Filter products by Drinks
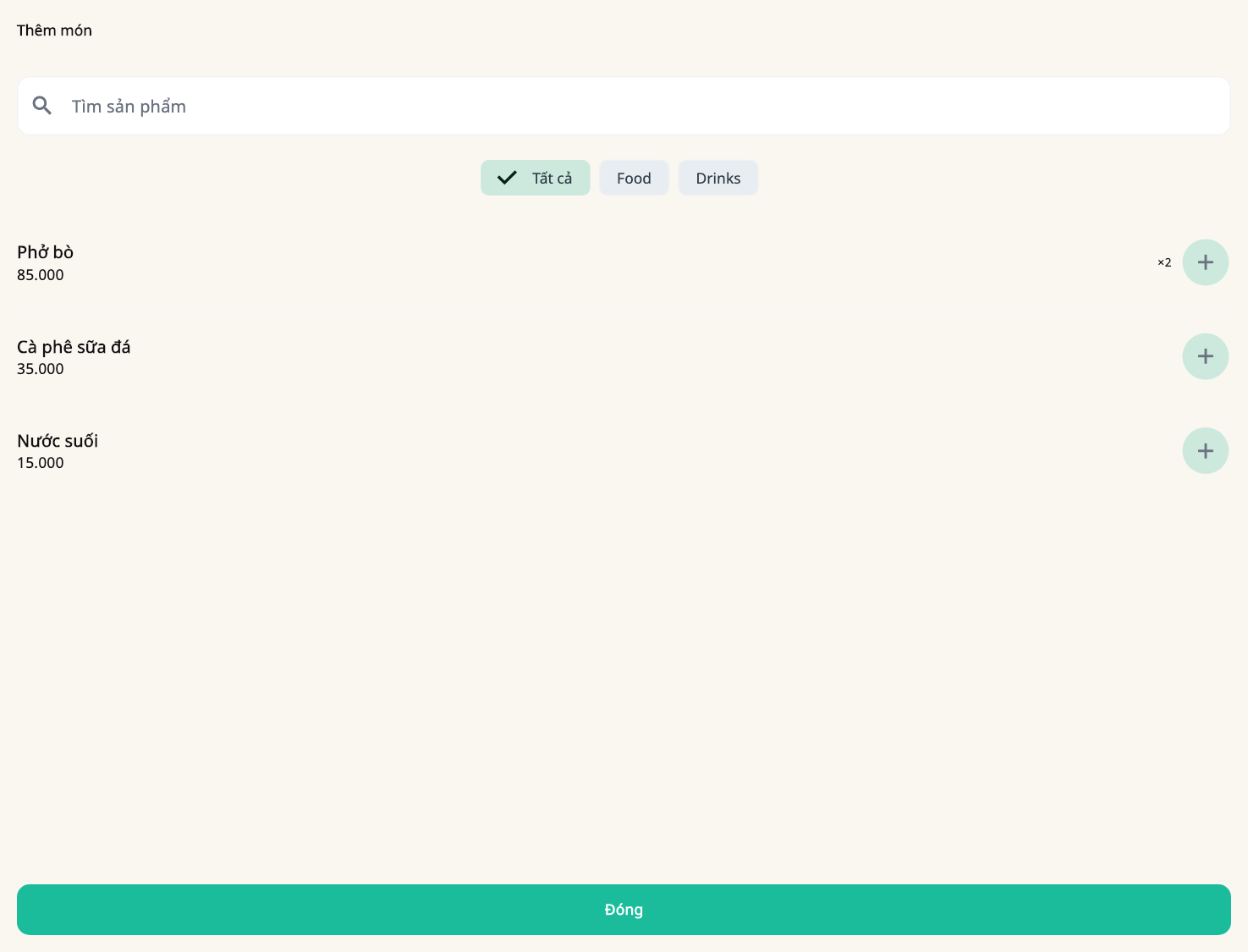1248x952 pixels. 718,178
